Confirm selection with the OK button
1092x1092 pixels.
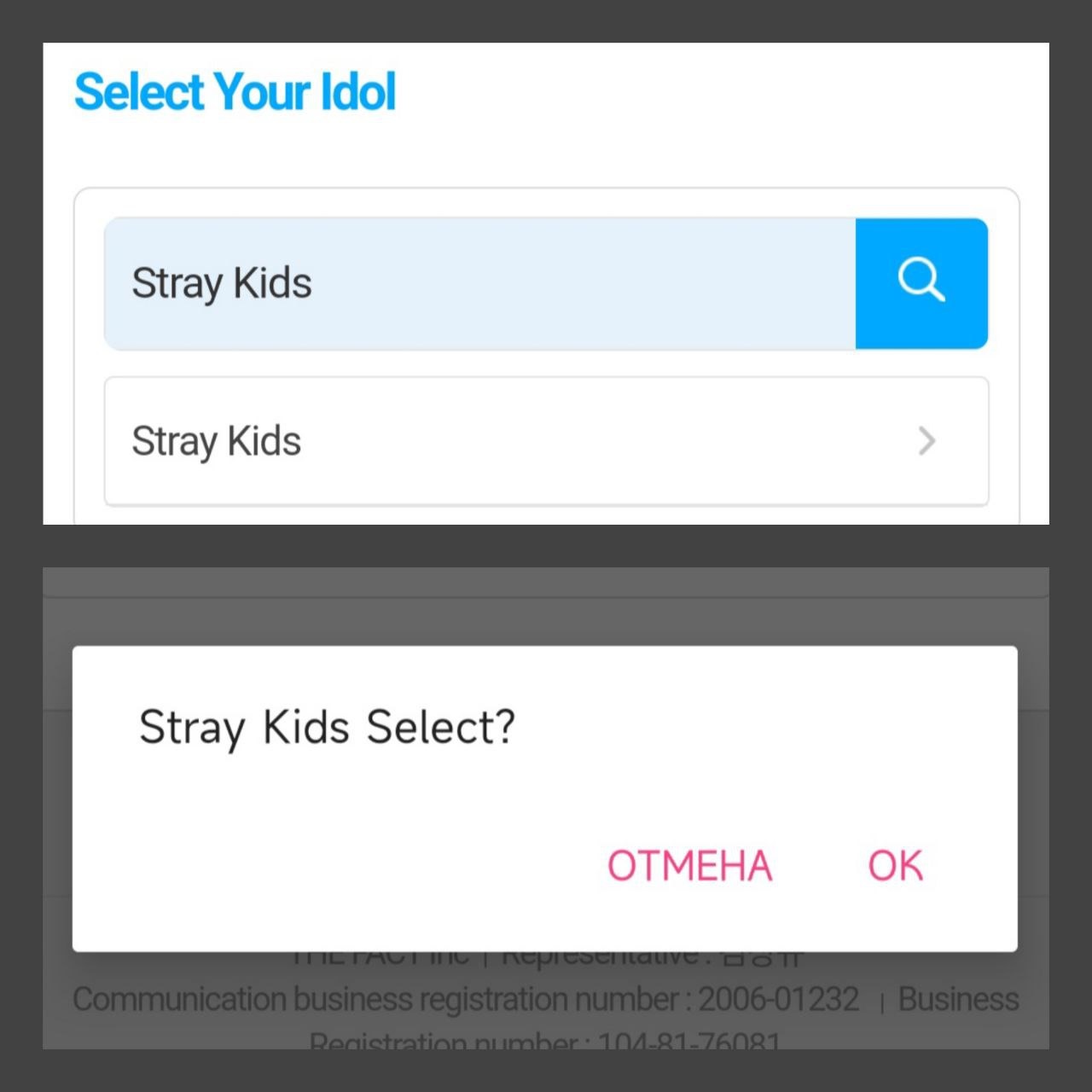(895, 865)
